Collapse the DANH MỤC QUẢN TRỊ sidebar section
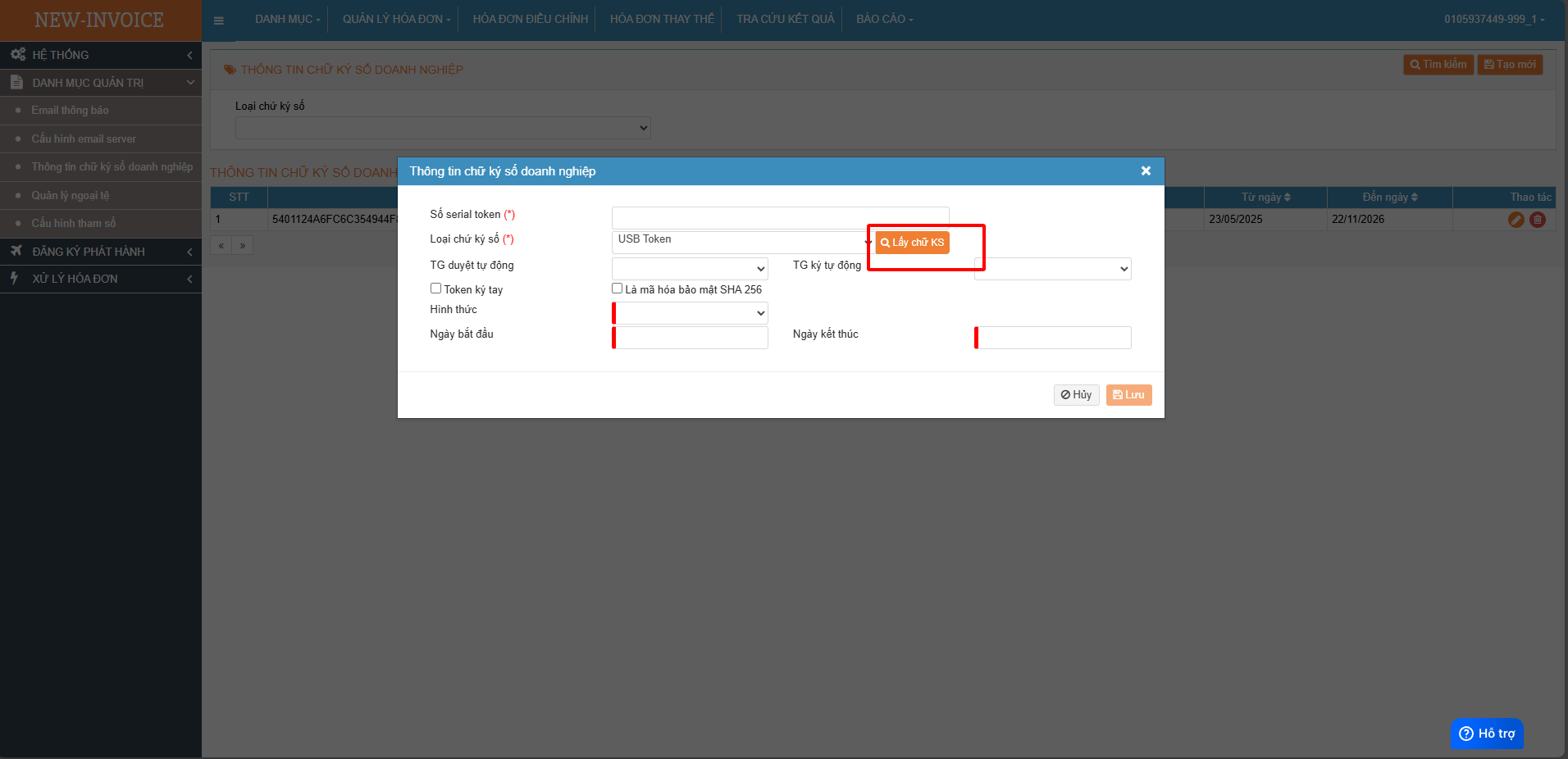This screenshot has height=759, width=1568. (x=101, y=83)
